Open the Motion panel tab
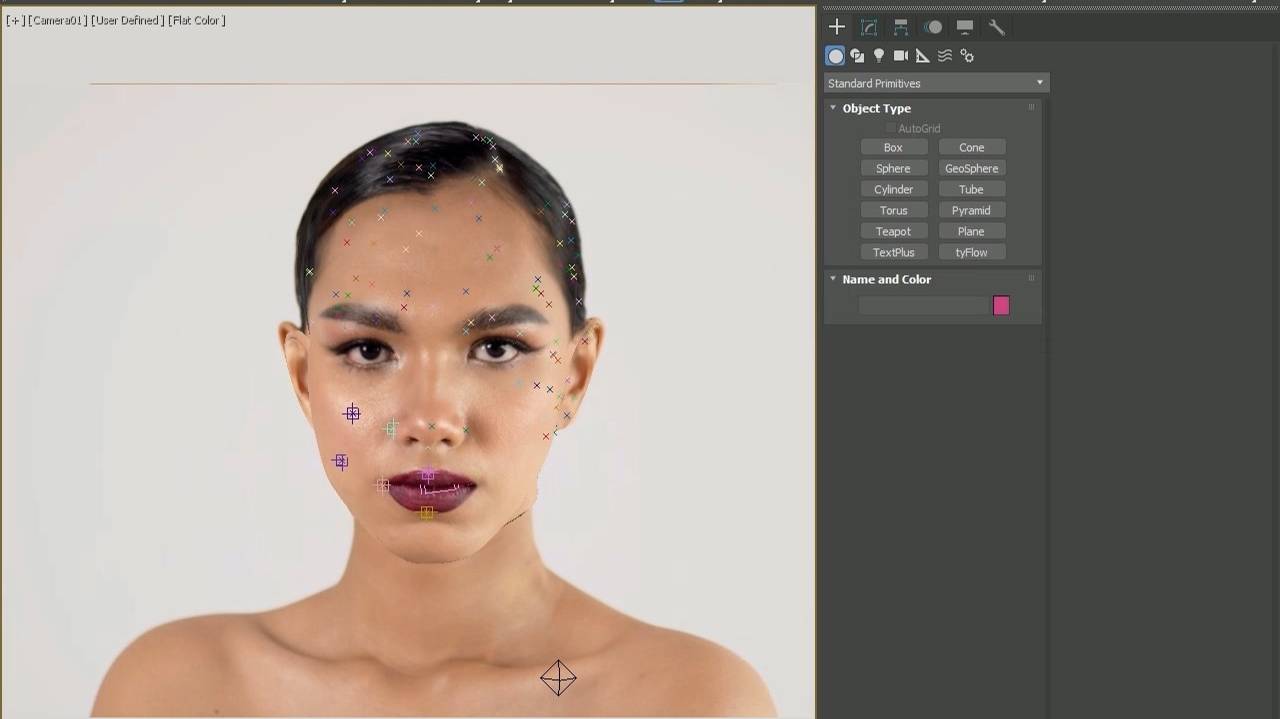Screen dimensions: 1280x719 933,27
